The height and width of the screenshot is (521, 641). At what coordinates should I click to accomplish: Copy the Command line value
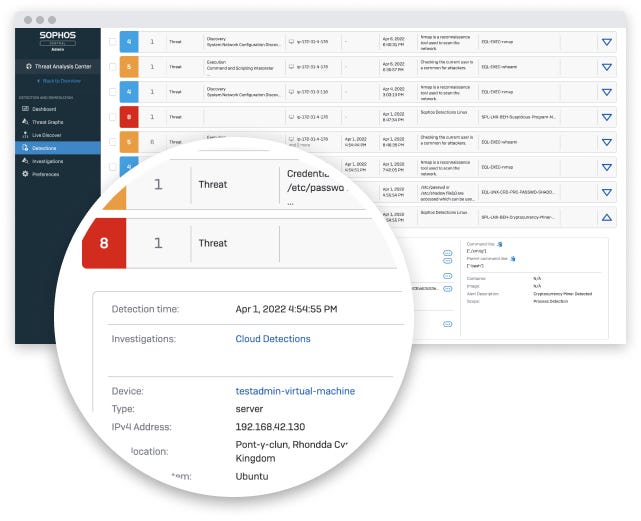click(500, 244)
